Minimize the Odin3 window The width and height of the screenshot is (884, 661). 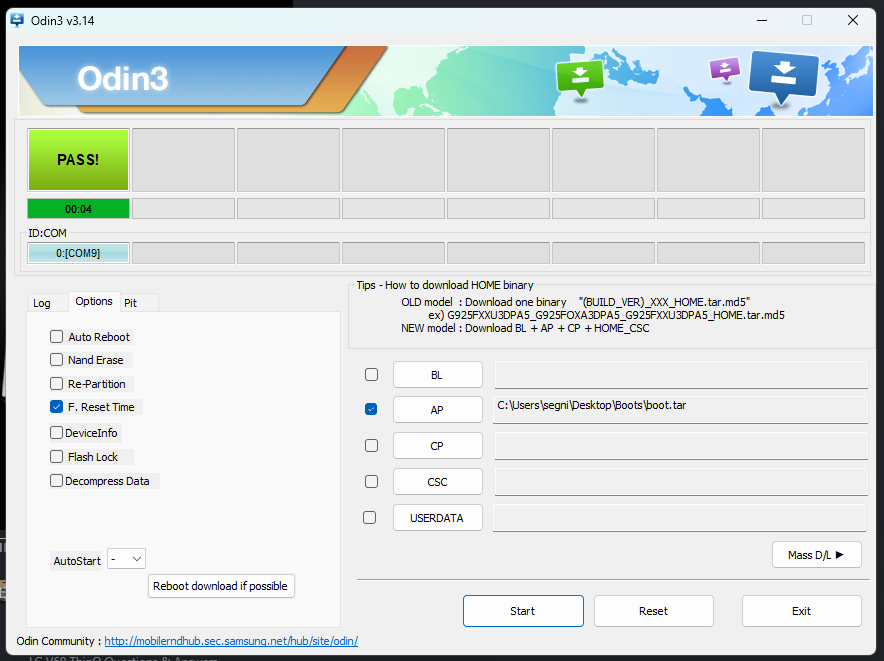762,20
